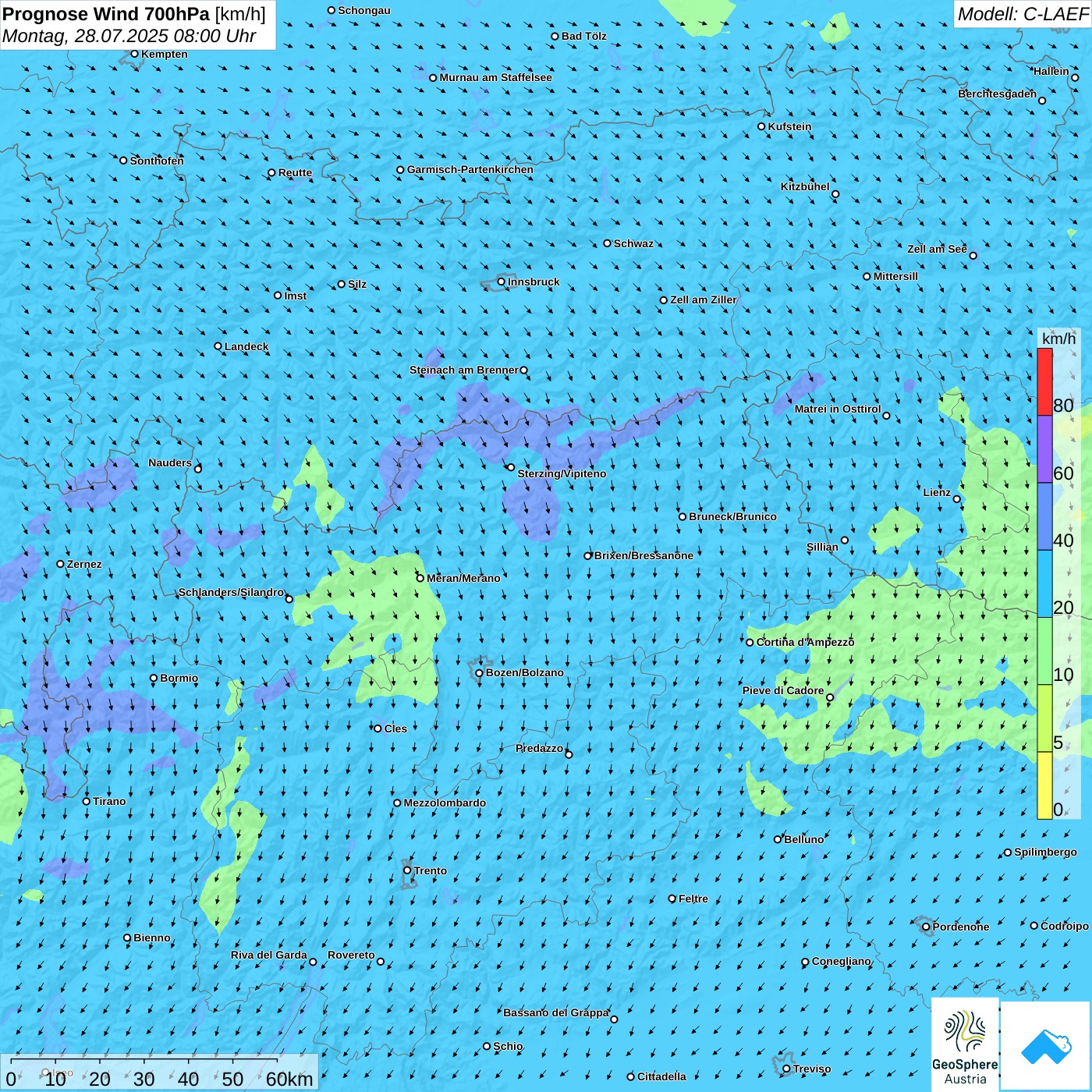This screenshot has height=1092, width=1092.
Task: Click the Sterzing/Vipiteno label
Action: [562, 473]
